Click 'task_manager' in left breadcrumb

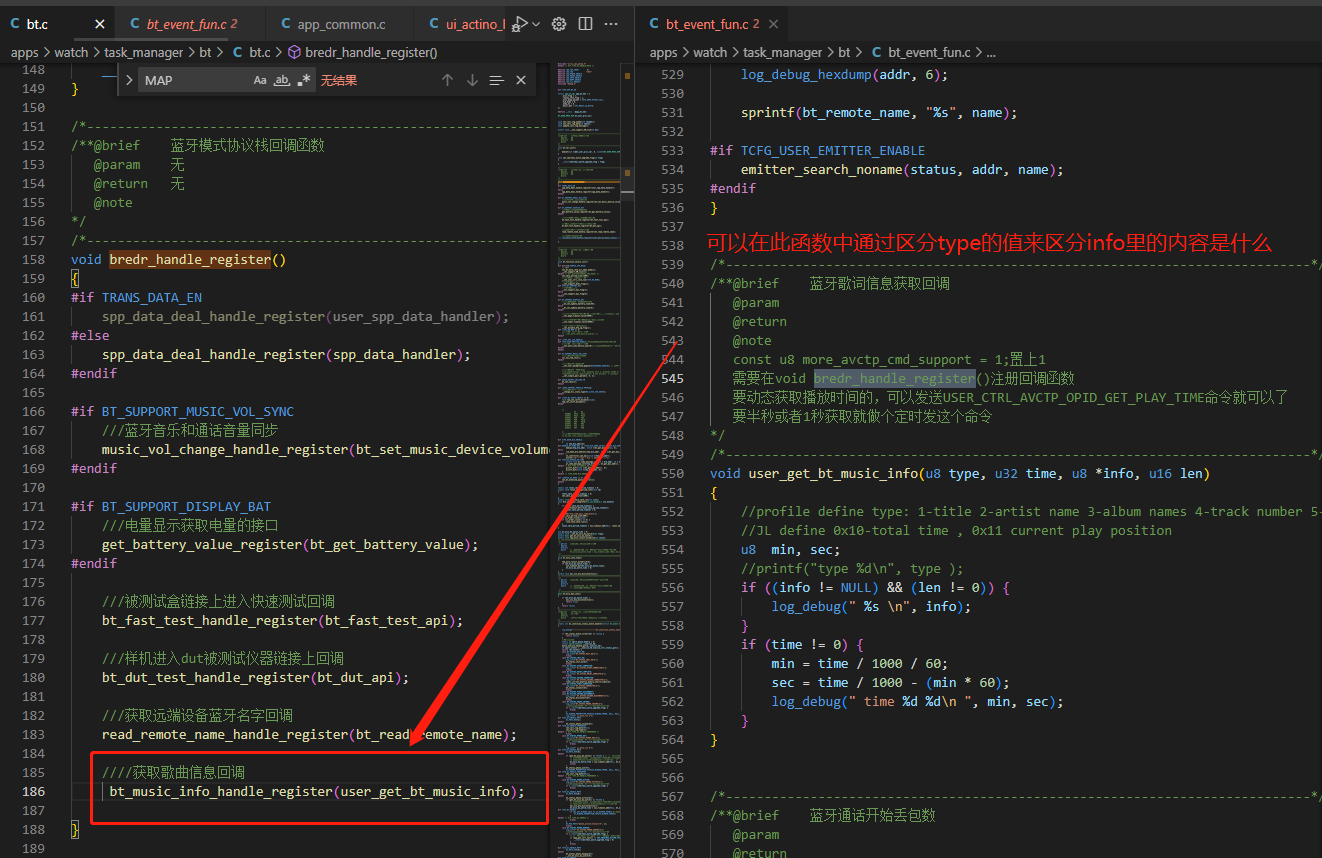pyautogui.click(x=144, y=52)
